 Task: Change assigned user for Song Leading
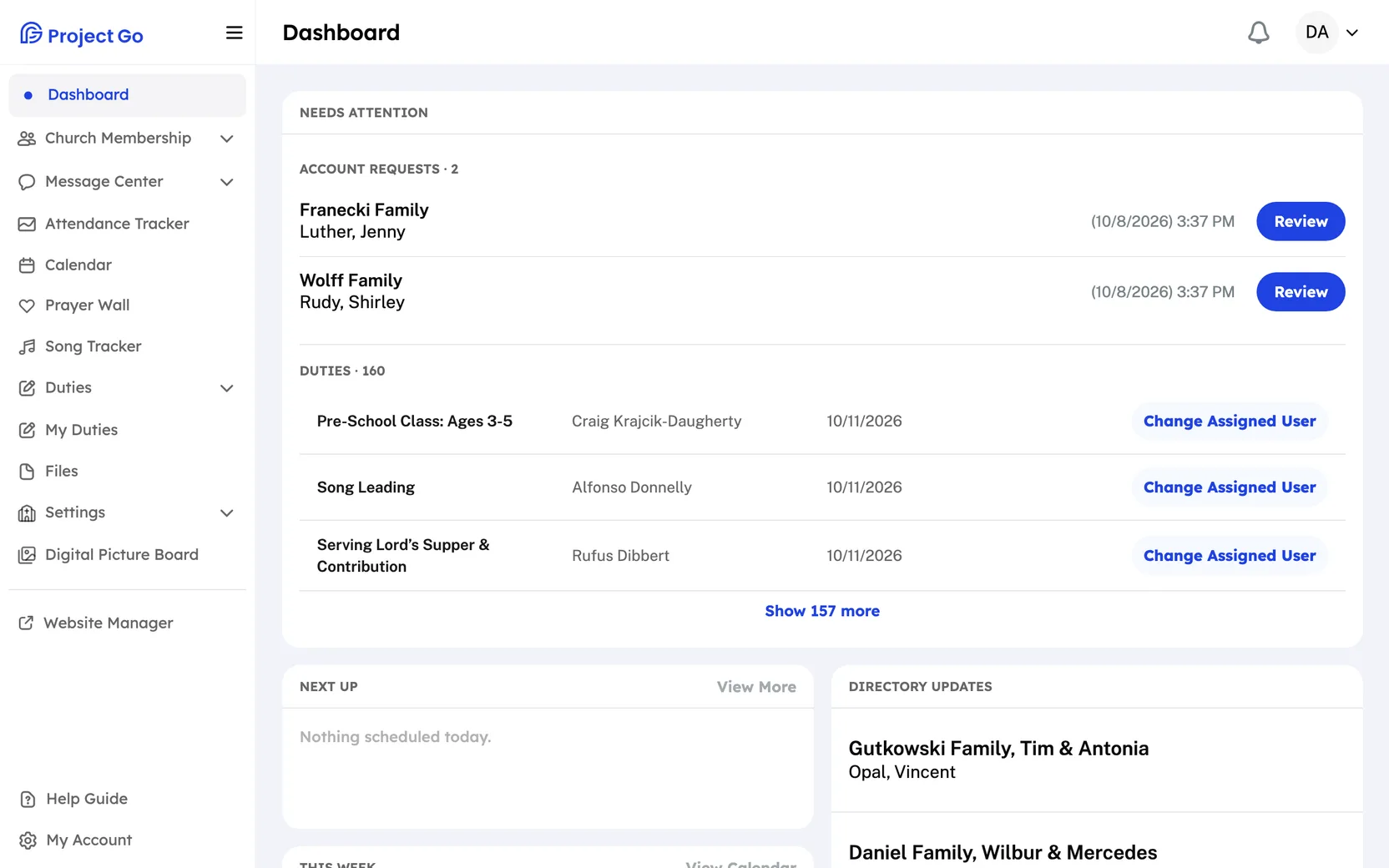click(x=1230, y=487)
